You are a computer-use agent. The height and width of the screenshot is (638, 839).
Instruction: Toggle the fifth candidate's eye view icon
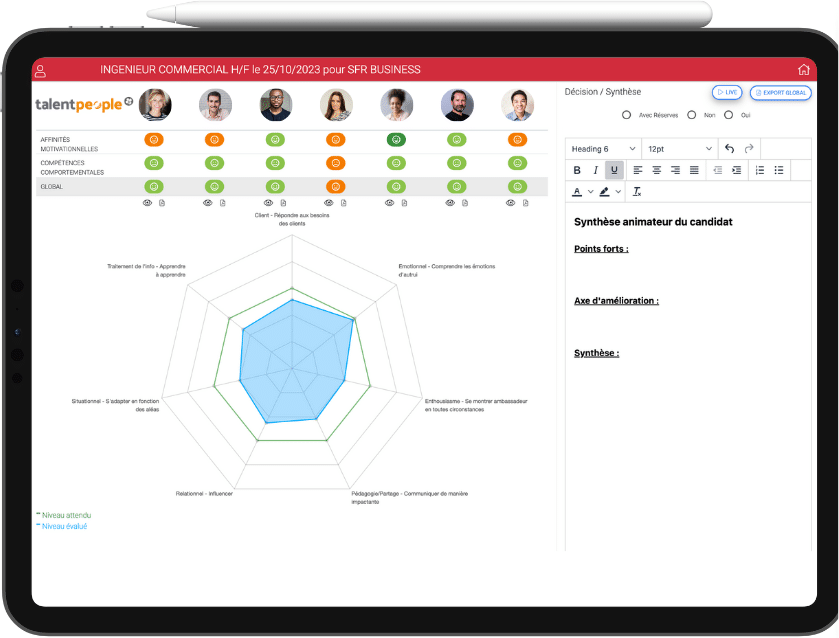[390, 203]
